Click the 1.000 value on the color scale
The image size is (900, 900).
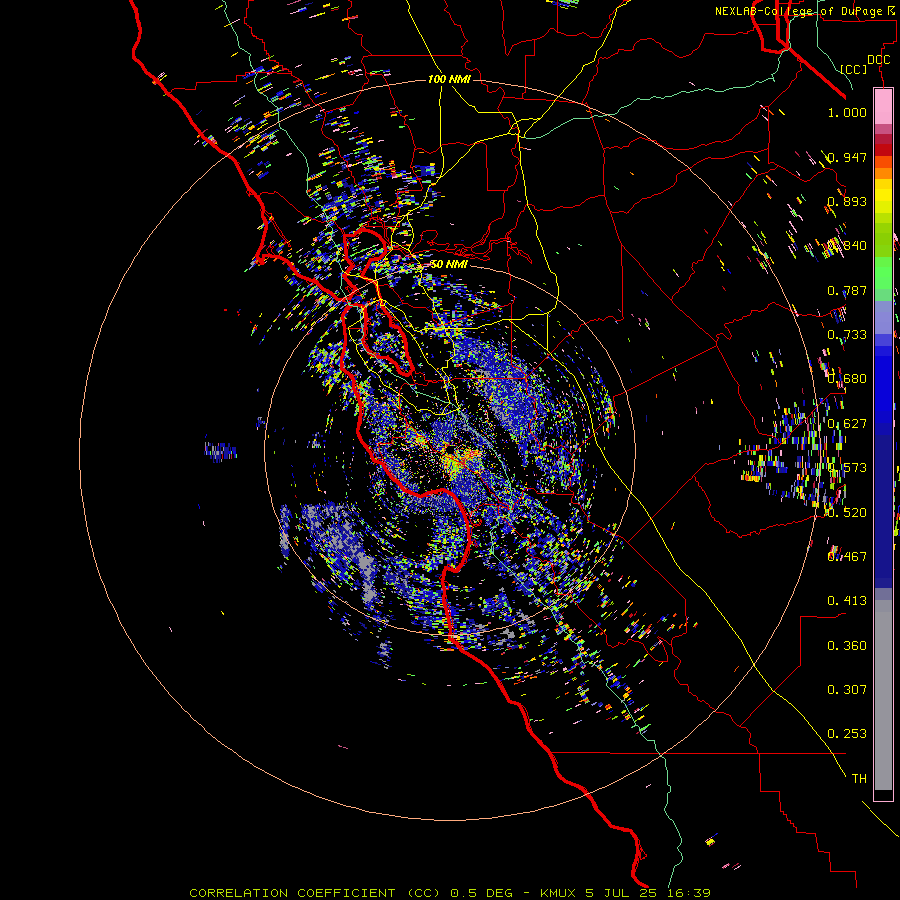click(847, 112)
